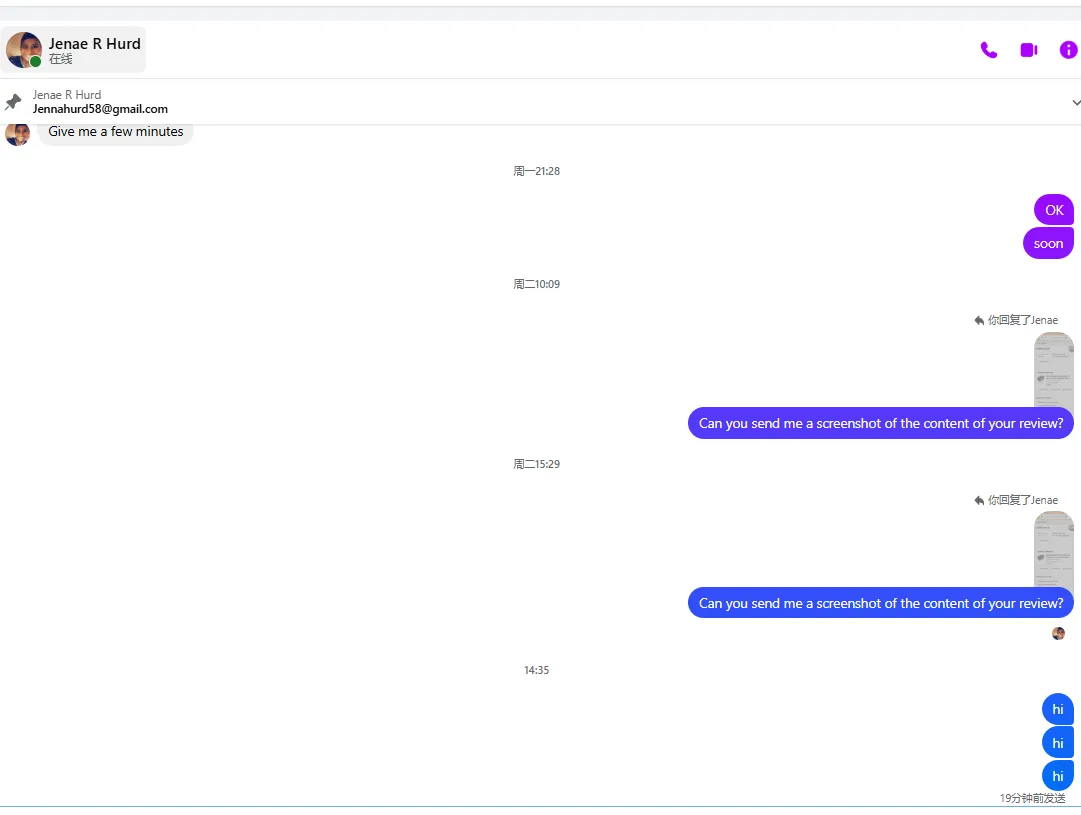Click first 'Can you send me a screenshot' message
The height and width of the screenshot is (815, 1081).
[x=880, y=423]
